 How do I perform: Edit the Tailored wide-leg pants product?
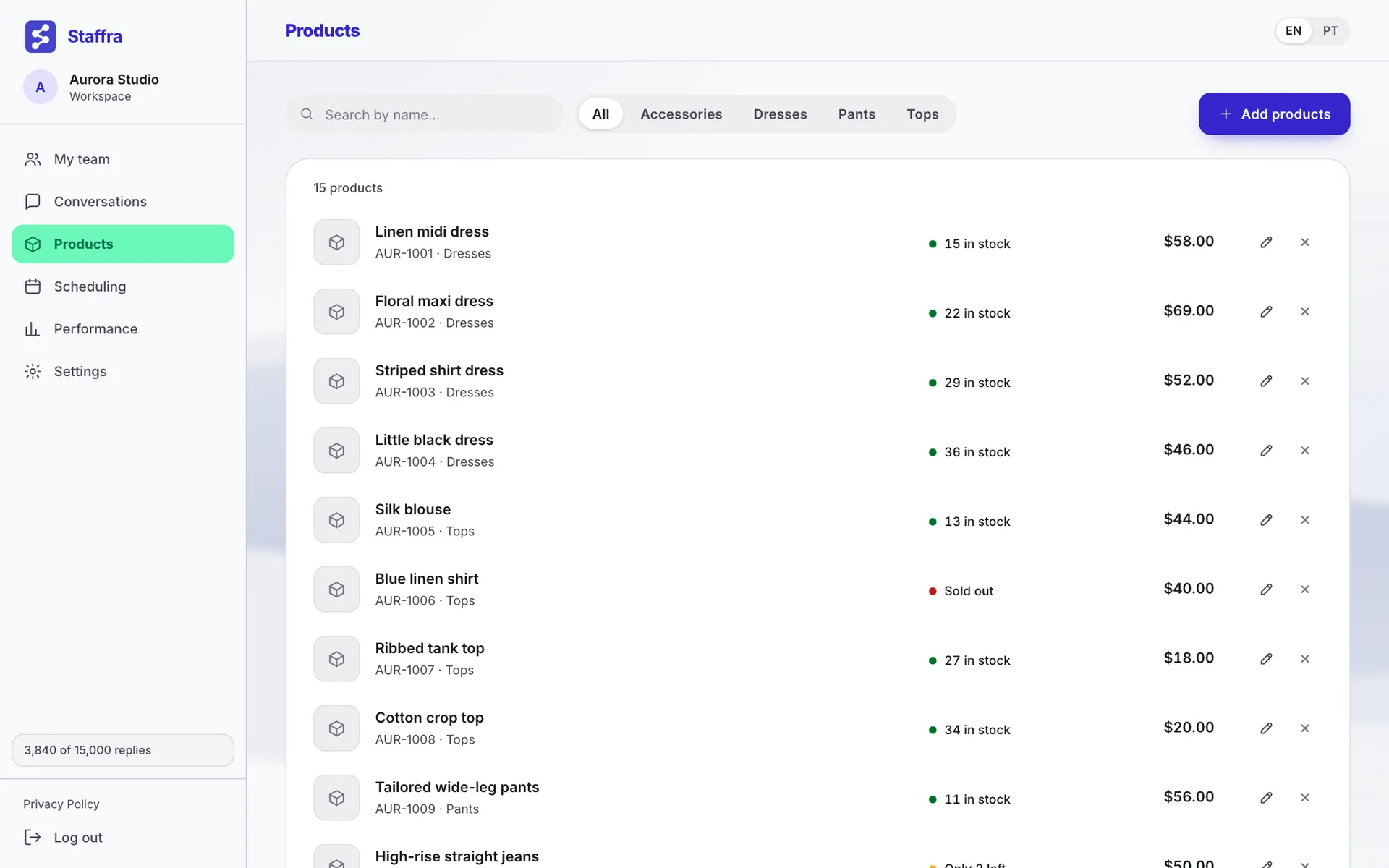pyautogui.click(x=1266, y=798)
